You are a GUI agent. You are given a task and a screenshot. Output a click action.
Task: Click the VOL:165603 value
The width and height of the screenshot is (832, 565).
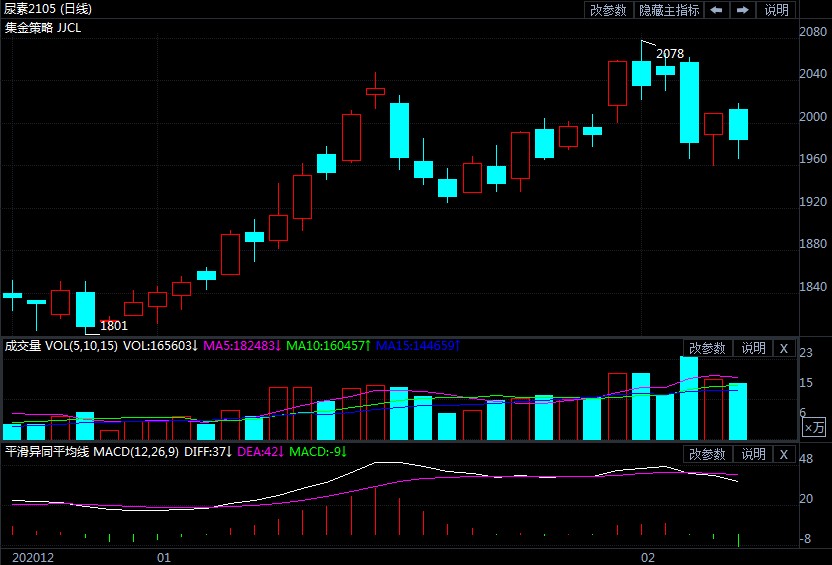[x=161, y=346]
